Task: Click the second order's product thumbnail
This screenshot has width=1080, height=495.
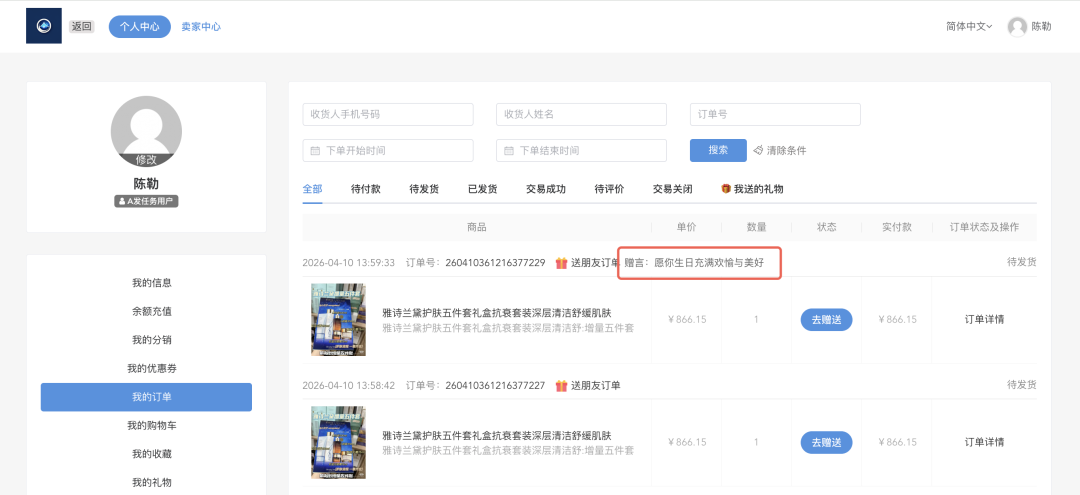Action: coord(338,442)
